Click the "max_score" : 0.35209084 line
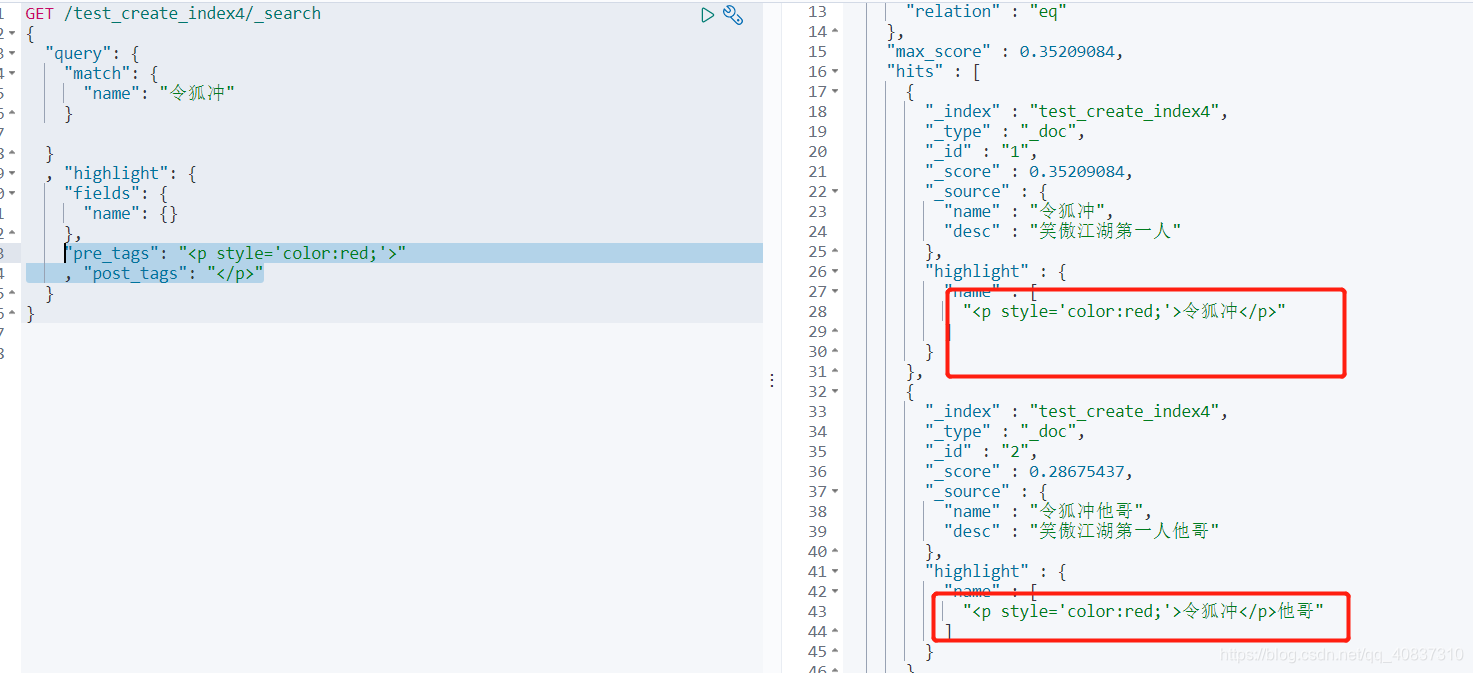This screenshot has width=1473, height=673. pos(1004,52)
